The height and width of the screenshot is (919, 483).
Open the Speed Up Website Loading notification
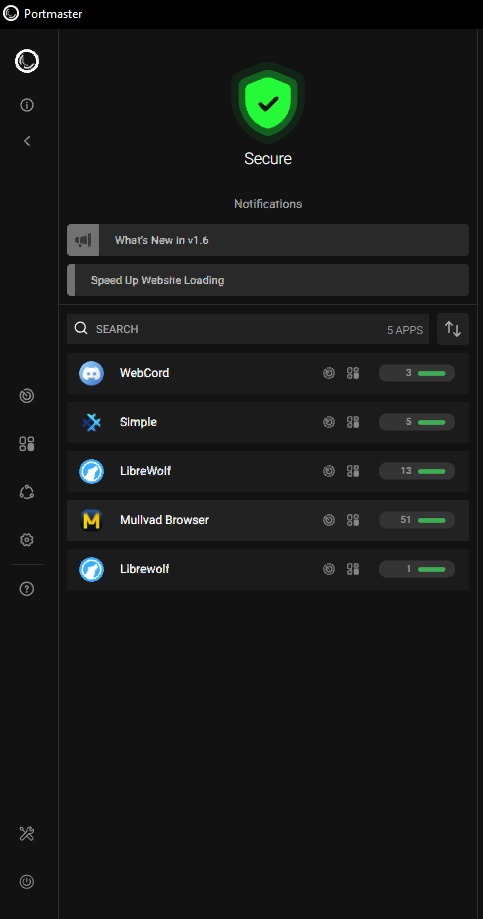coord(268,280)
